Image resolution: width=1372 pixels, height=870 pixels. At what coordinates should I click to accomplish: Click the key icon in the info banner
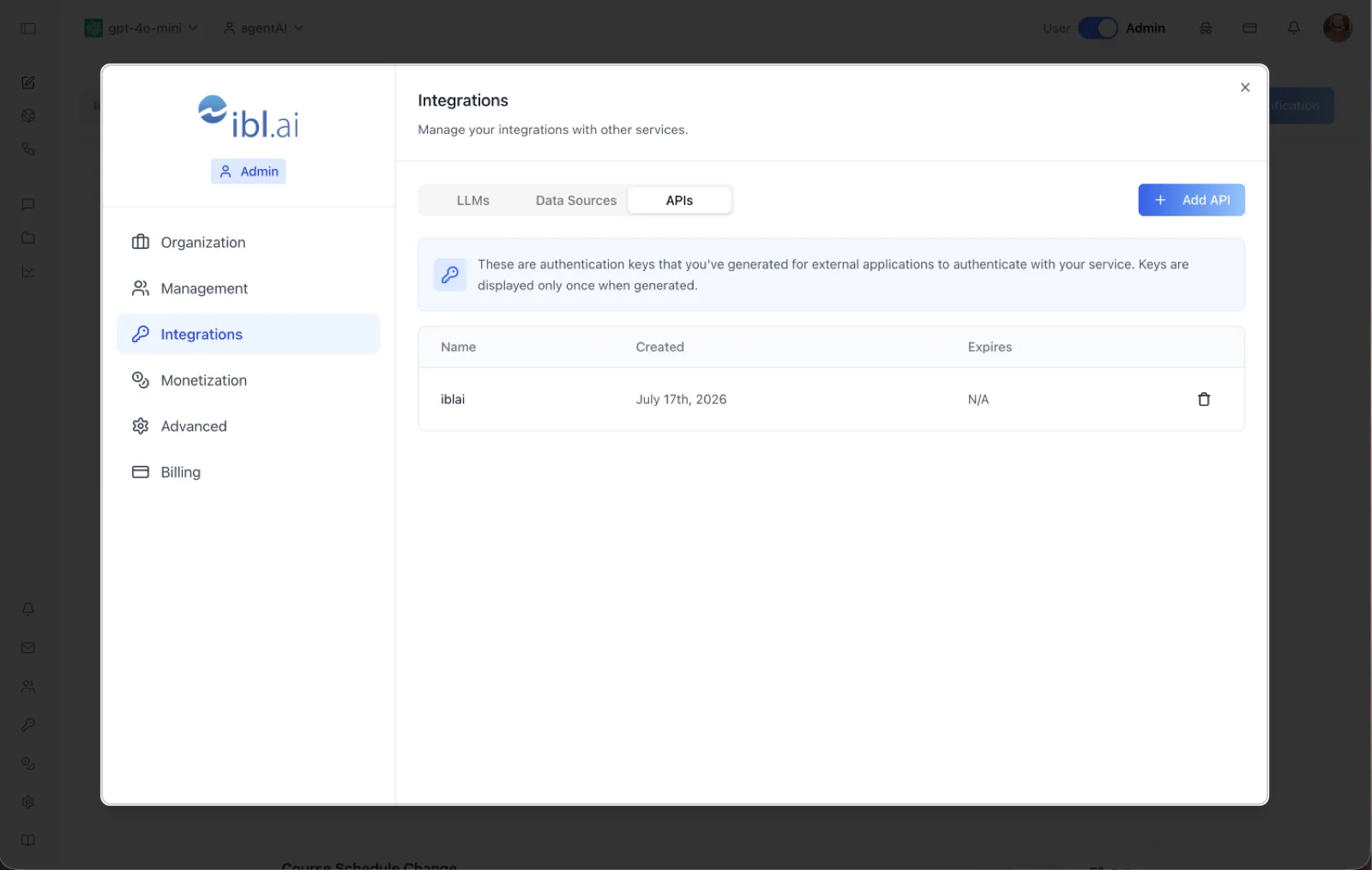tap(450, 275)
